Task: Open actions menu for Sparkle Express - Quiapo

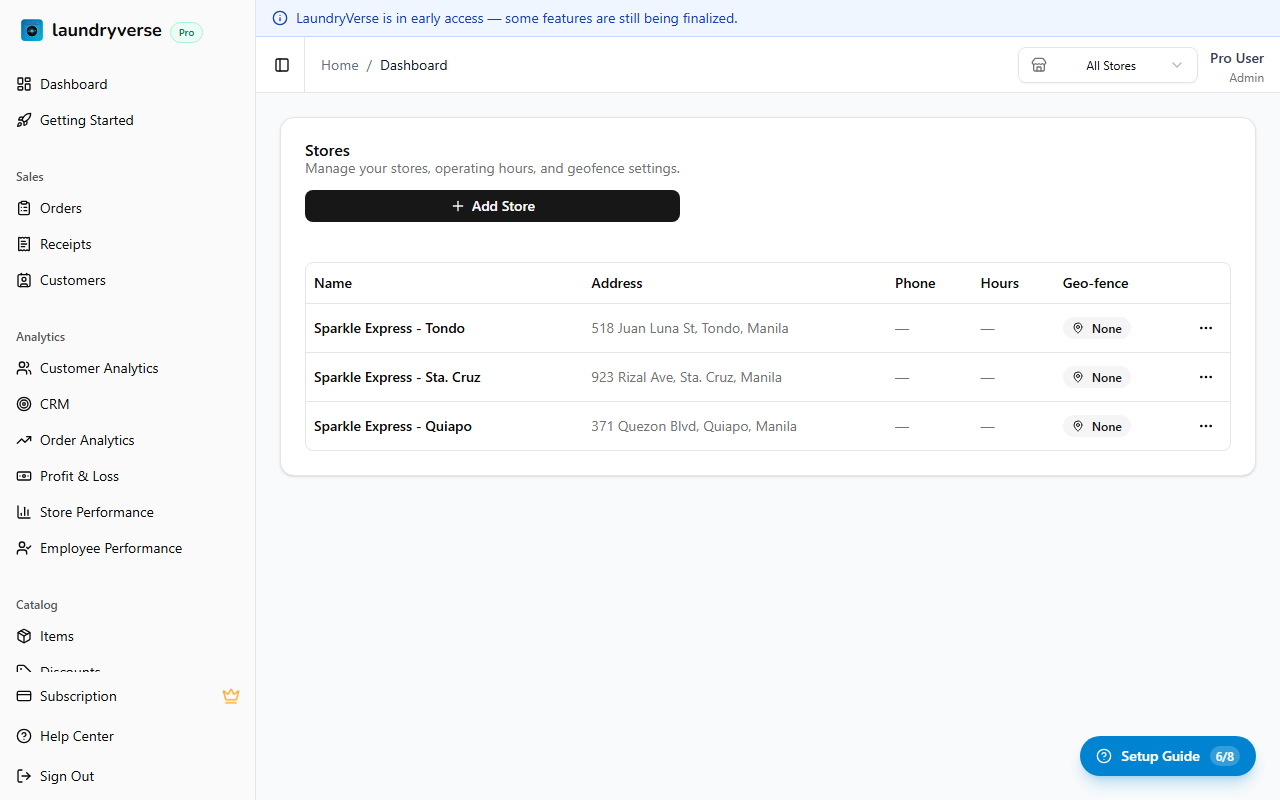Action: [1205, 426]
